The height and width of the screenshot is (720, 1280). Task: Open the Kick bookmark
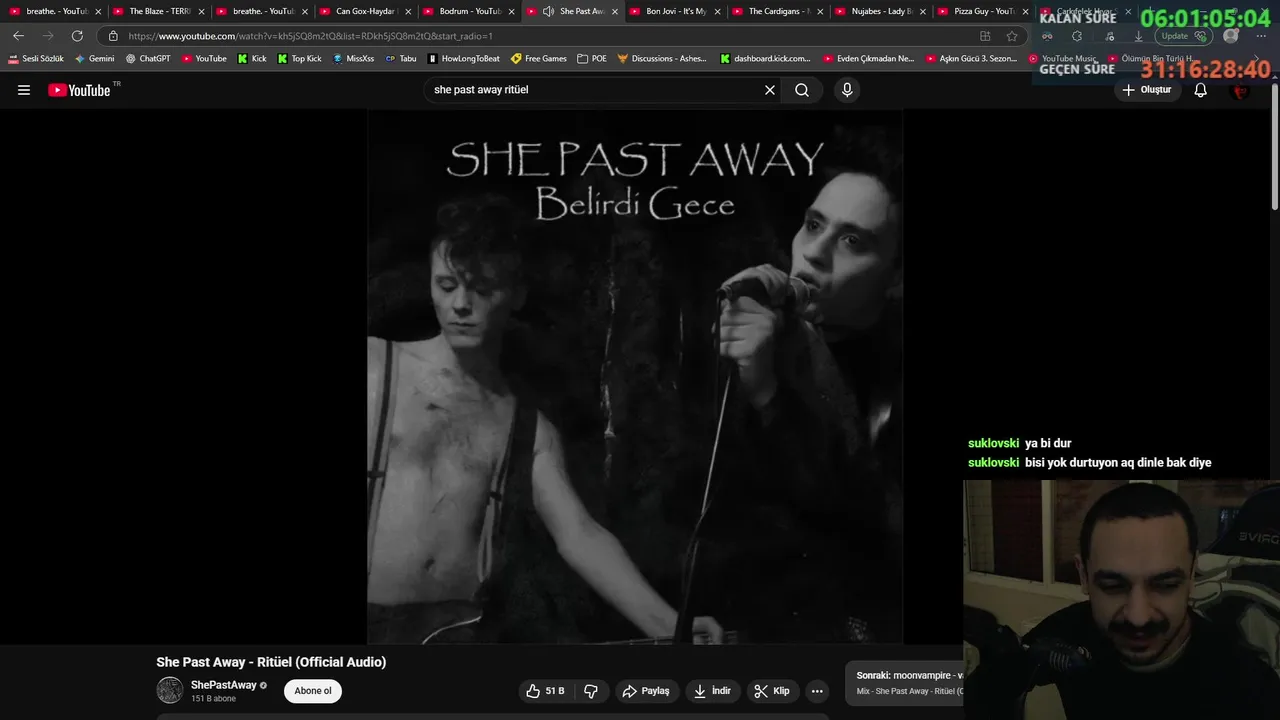[252, 59]
